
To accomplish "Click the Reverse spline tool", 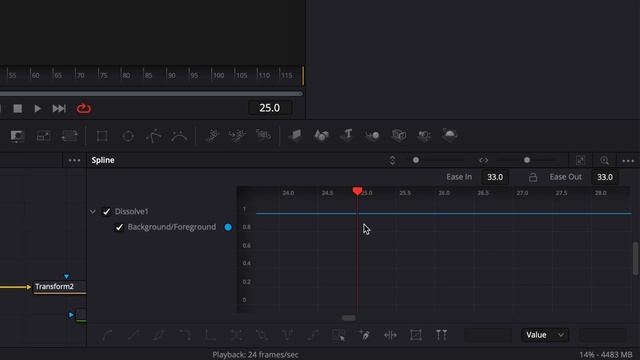I will [236, 336].
